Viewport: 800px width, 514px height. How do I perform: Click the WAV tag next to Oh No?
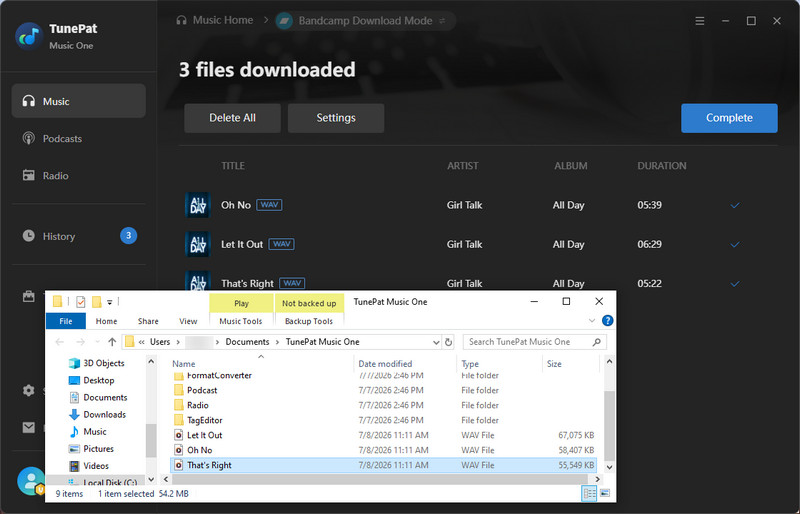pos(269,205)
